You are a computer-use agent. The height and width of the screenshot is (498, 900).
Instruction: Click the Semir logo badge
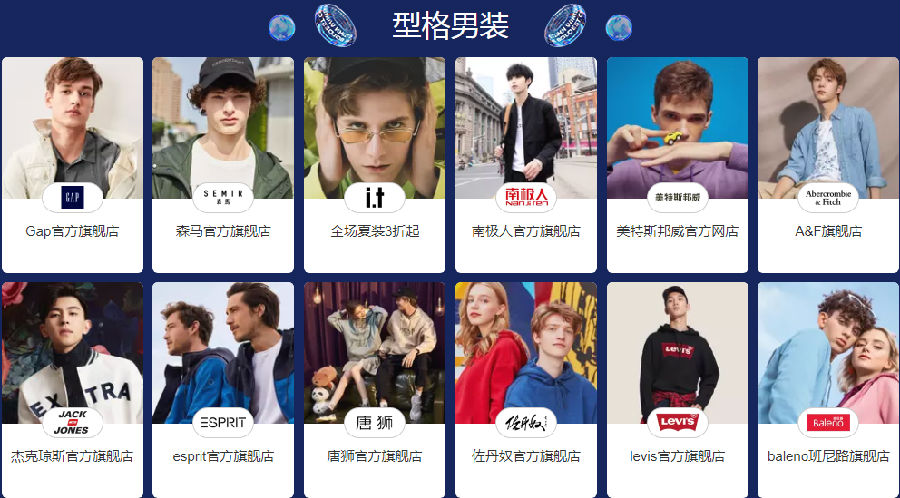223,197
